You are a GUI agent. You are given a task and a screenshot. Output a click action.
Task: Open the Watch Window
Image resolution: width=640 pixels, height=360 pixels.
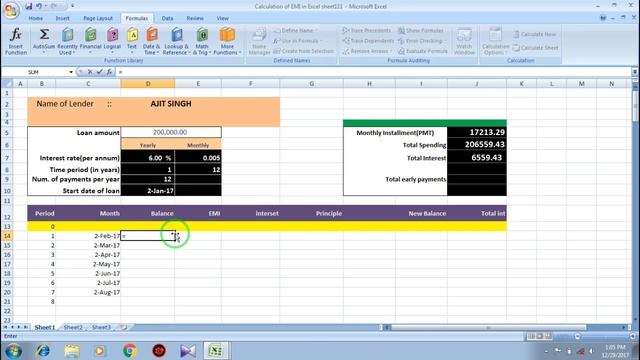click(464, 41)
